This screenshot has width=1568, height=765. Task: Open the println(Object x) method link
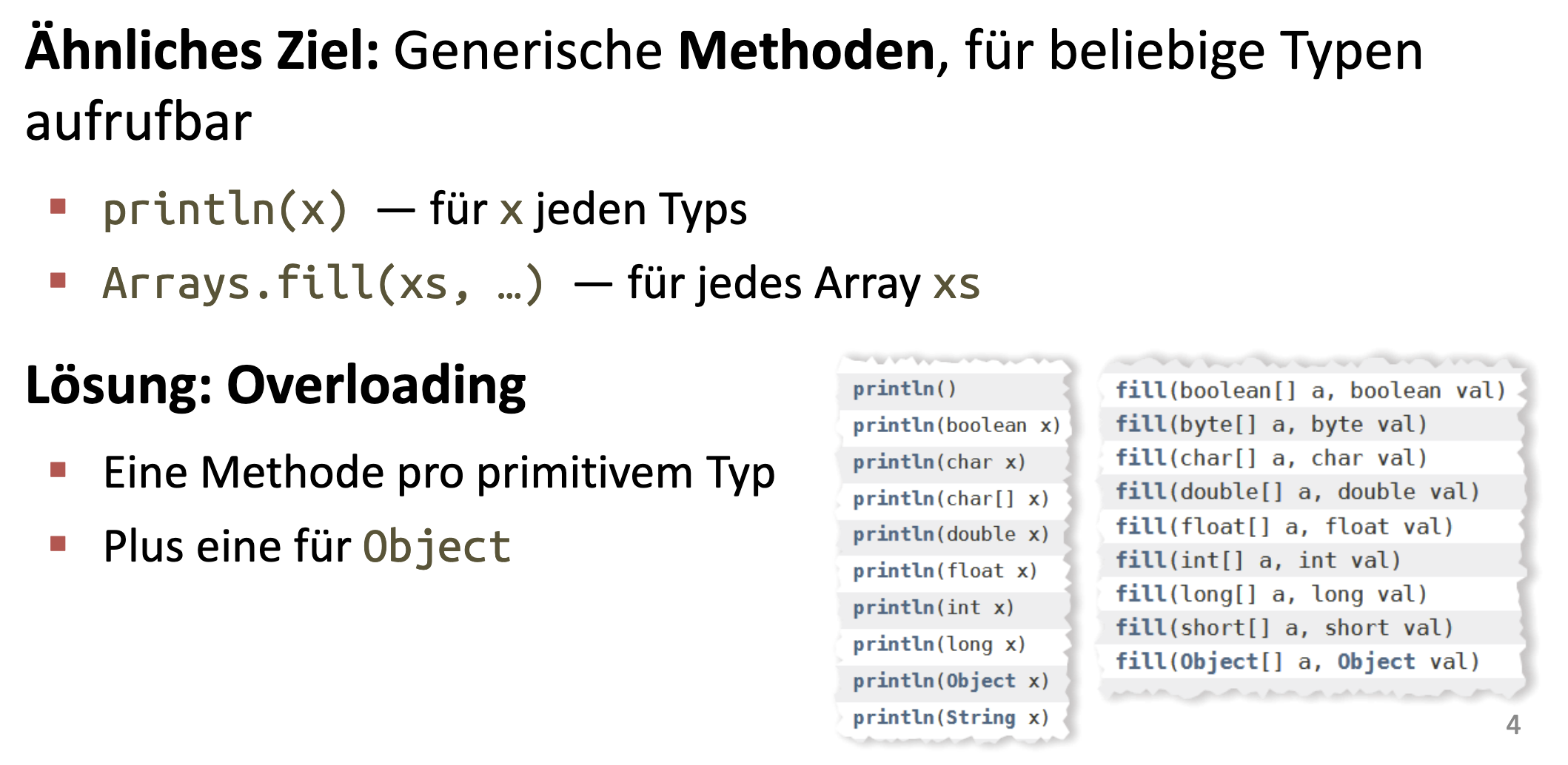(950, 681)
